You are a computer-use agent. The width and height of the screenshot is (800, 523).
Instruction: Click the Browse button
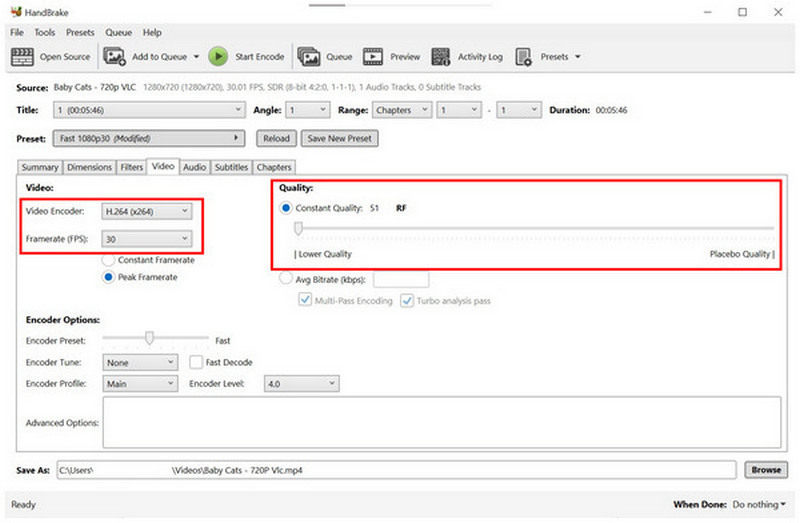point(766,469)
